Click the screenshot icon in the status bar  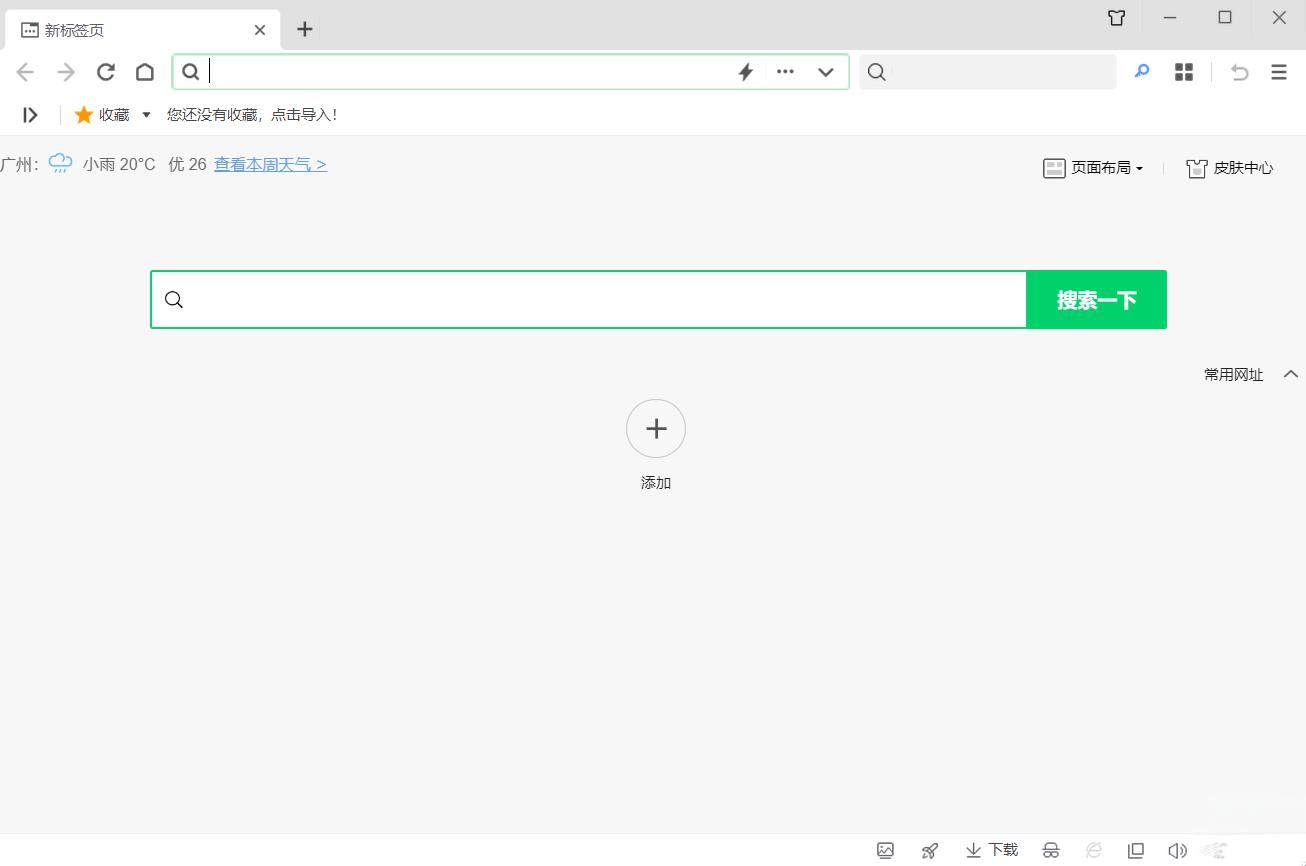886,850
